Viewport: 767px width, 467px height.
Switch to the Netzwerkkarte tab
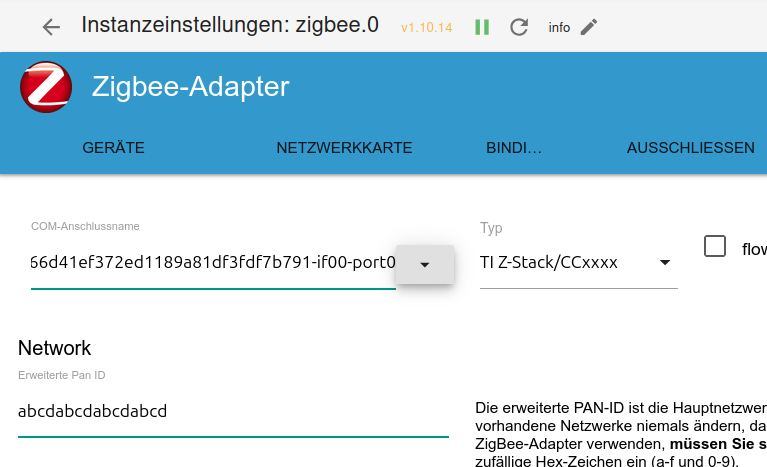[344, 148]
